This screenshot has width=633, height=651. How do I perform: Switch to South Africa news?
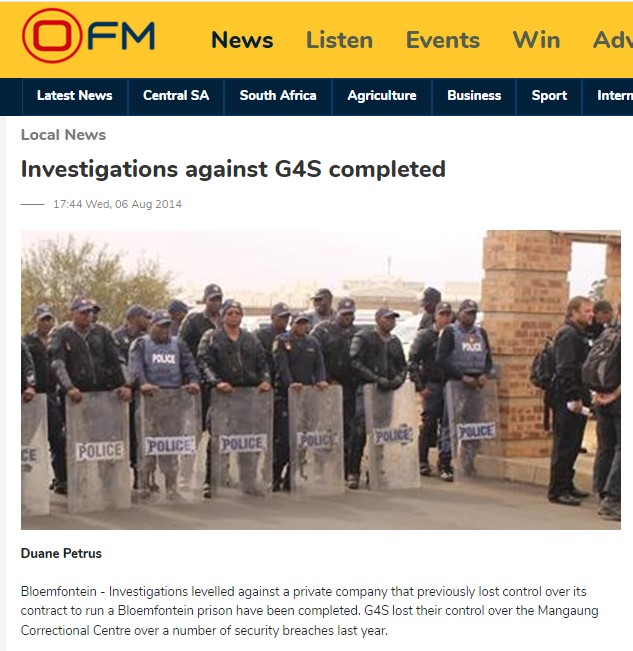[x=278, y=96]
